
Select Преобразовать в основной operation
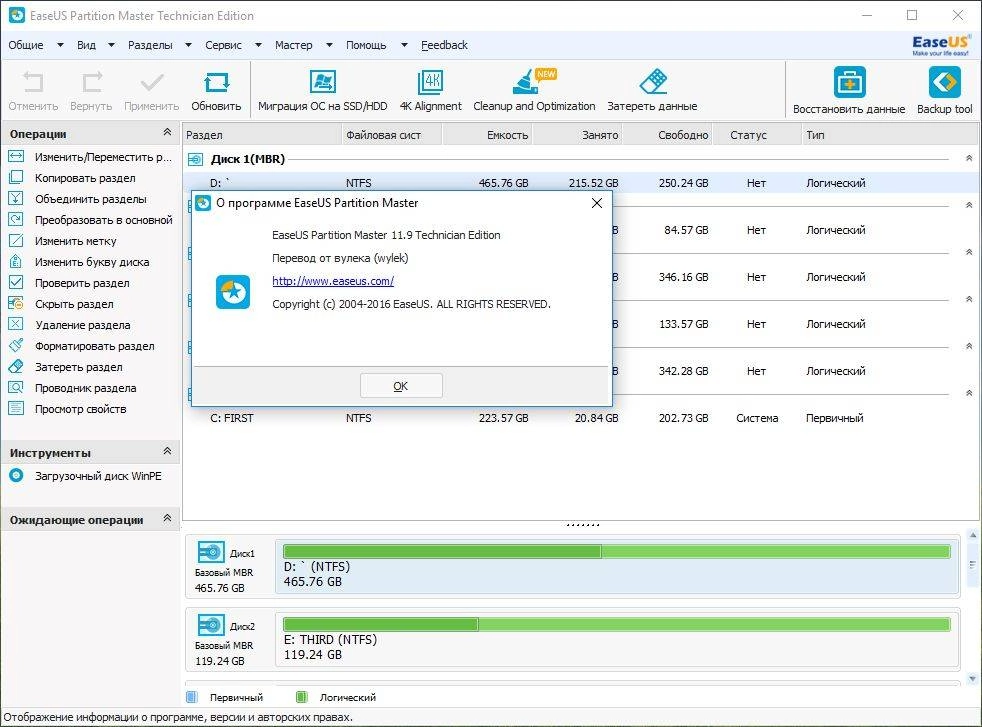click(91, 220)
